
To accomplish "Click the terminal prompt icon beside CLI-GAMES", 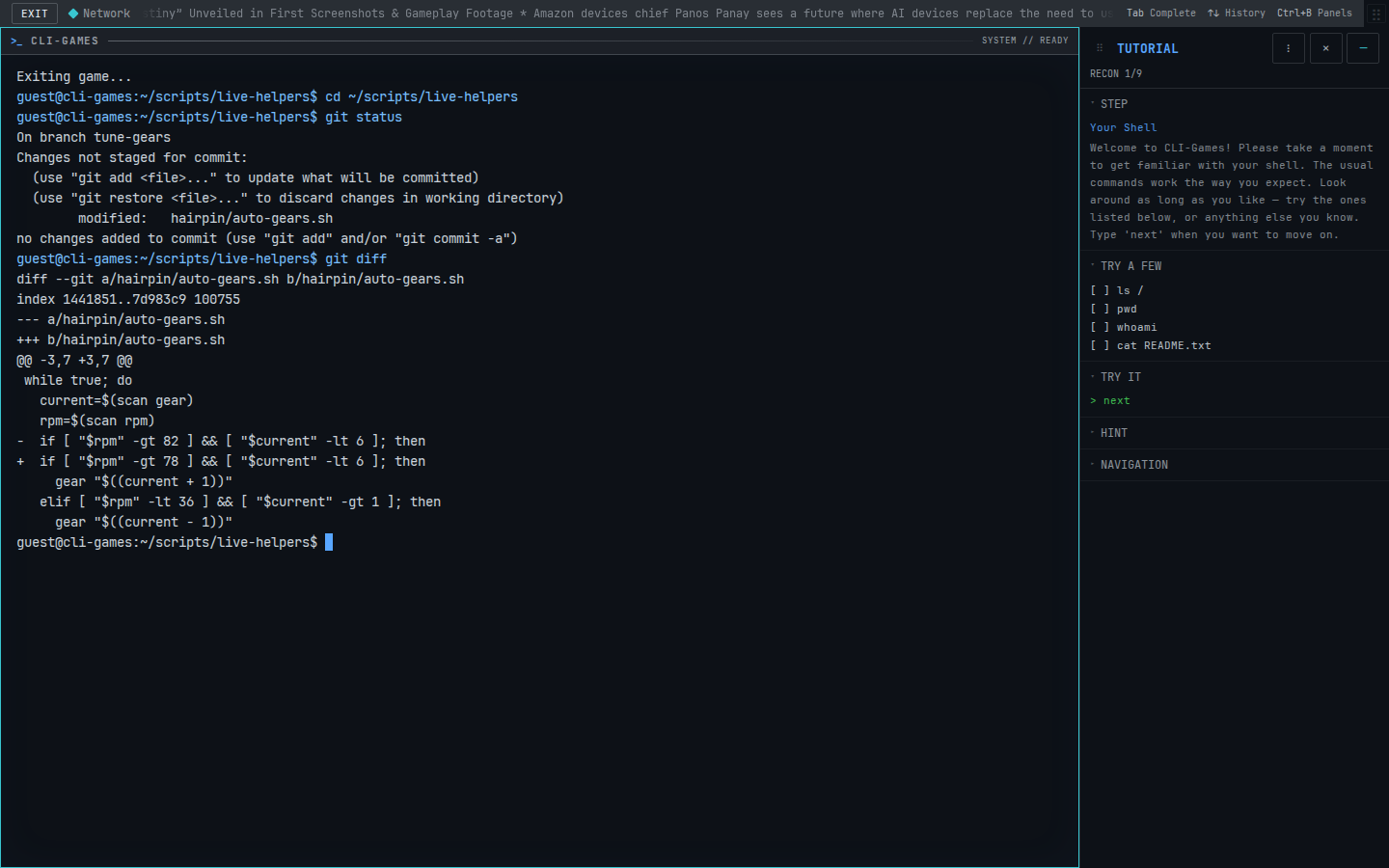I will 16,41.
